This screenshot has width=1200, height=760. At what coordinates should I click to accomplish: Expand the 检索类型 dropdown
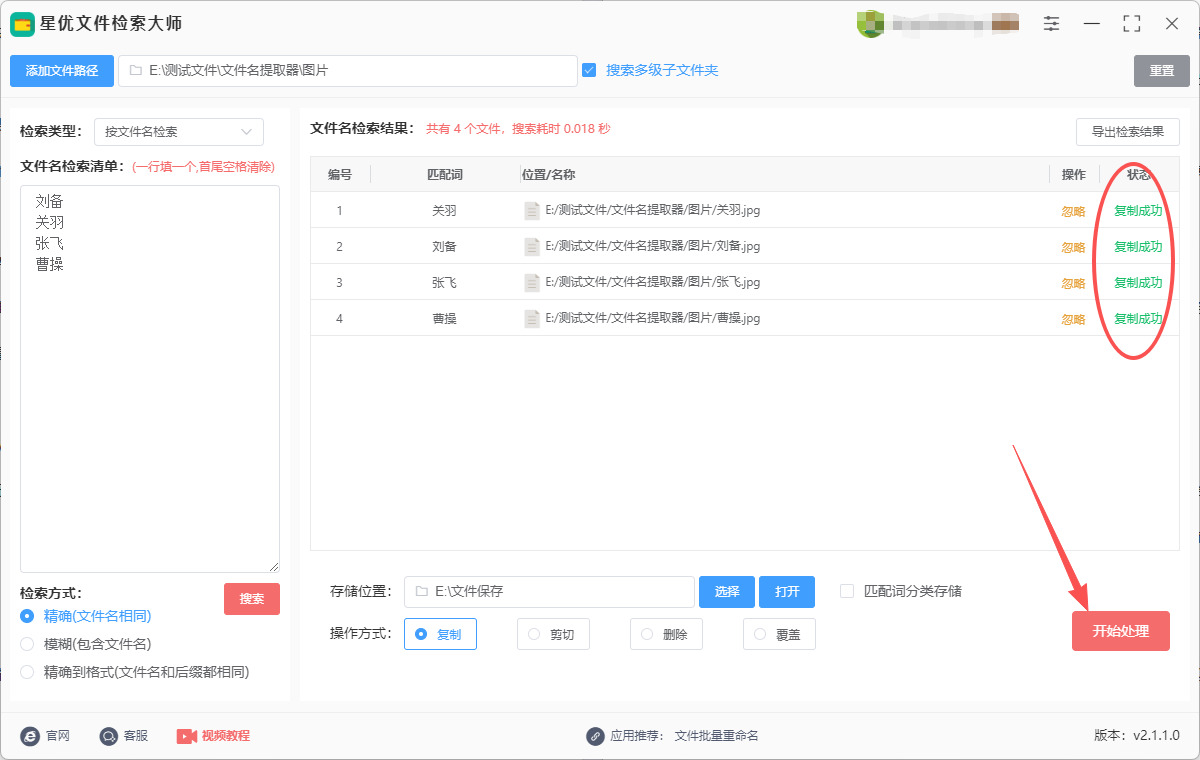point(179,132)
